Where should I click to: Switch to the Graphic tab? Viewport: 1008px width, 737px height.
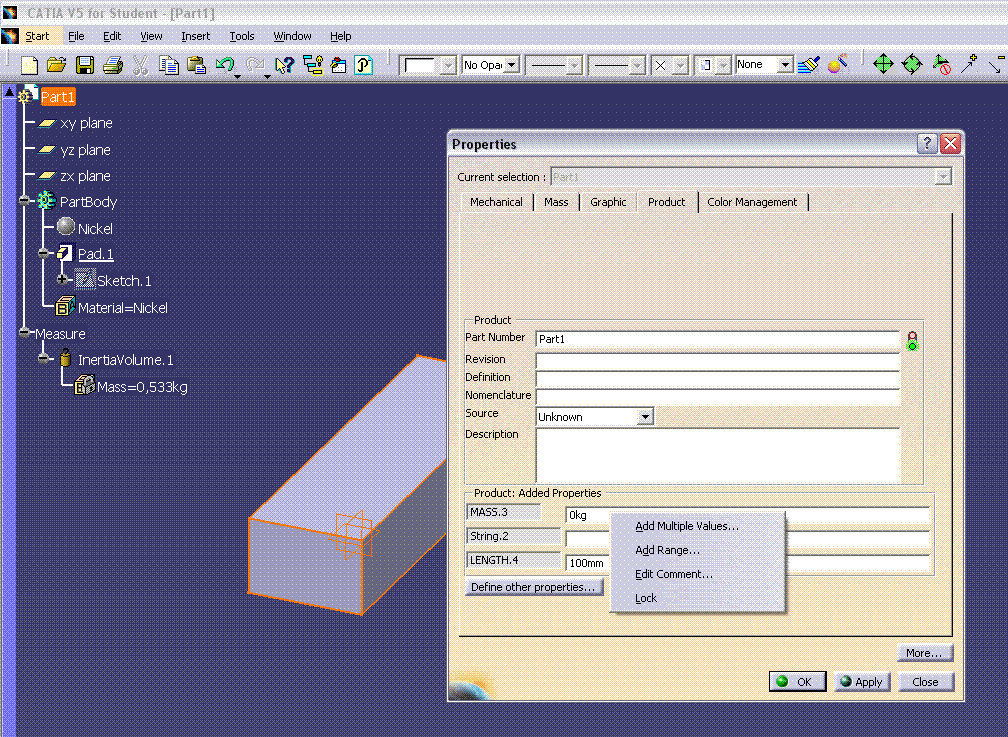(608, 202)
